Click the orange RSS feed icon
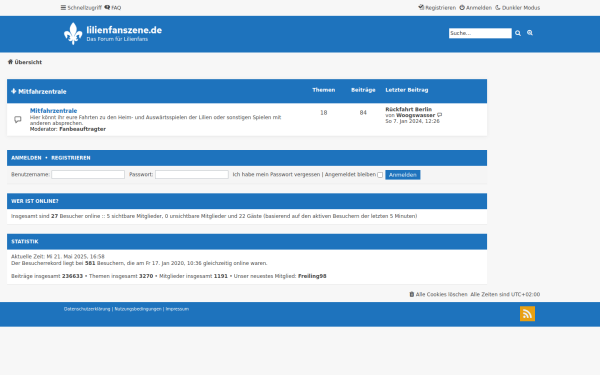The width and height of the screenshot is (600, 375). pyautogui.click(x=527, y=314)
